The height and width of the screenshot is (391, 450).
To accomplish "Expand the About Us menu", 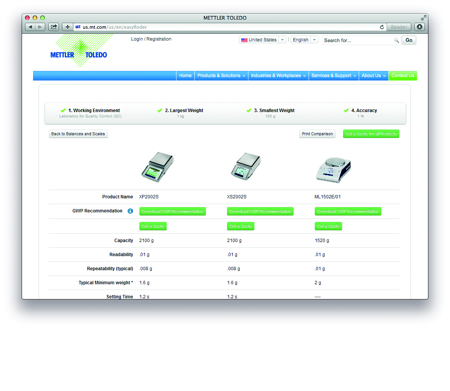I will click(x=374, y=76).
